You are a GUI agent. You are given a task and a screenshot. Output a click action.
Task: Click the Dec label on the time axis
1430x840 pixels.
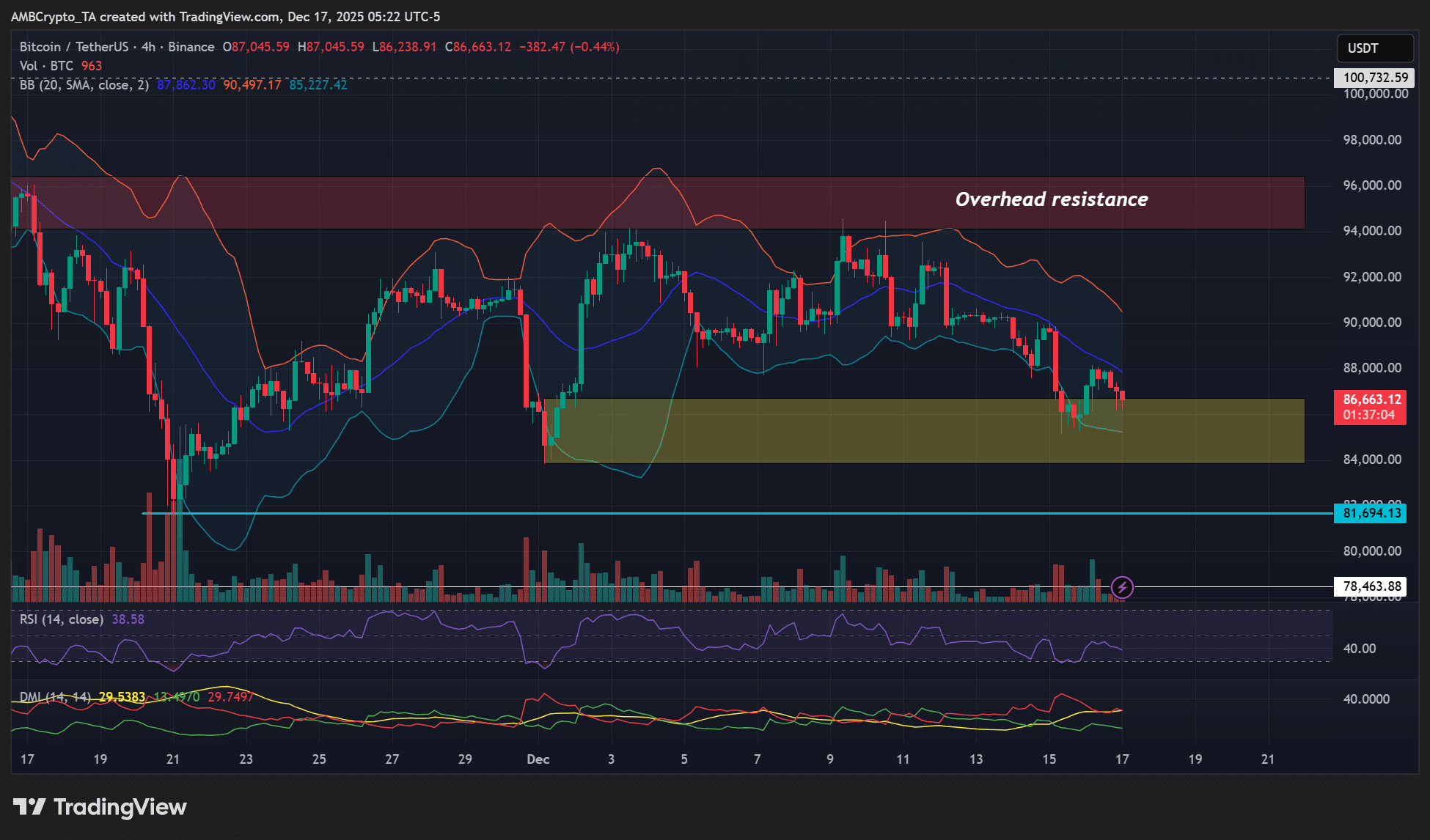pos(539,760)
